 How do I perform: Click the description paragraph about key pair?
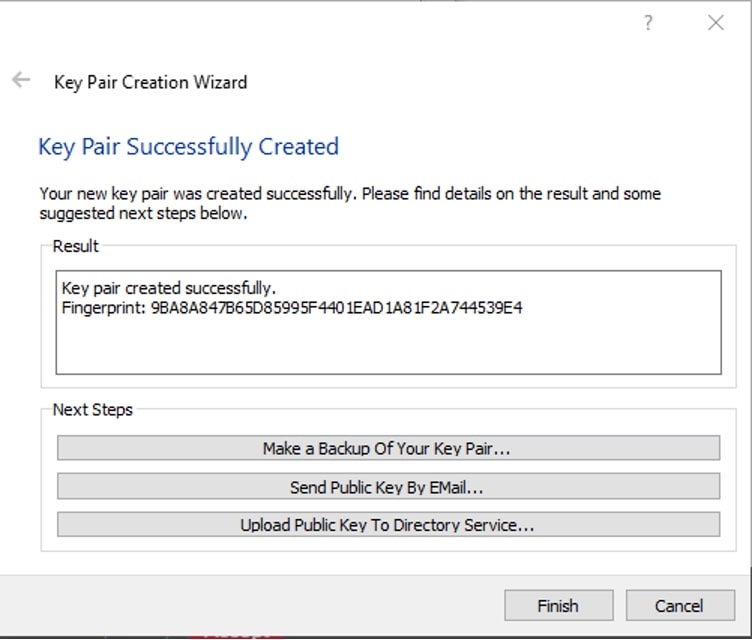(x=350, y=203)
